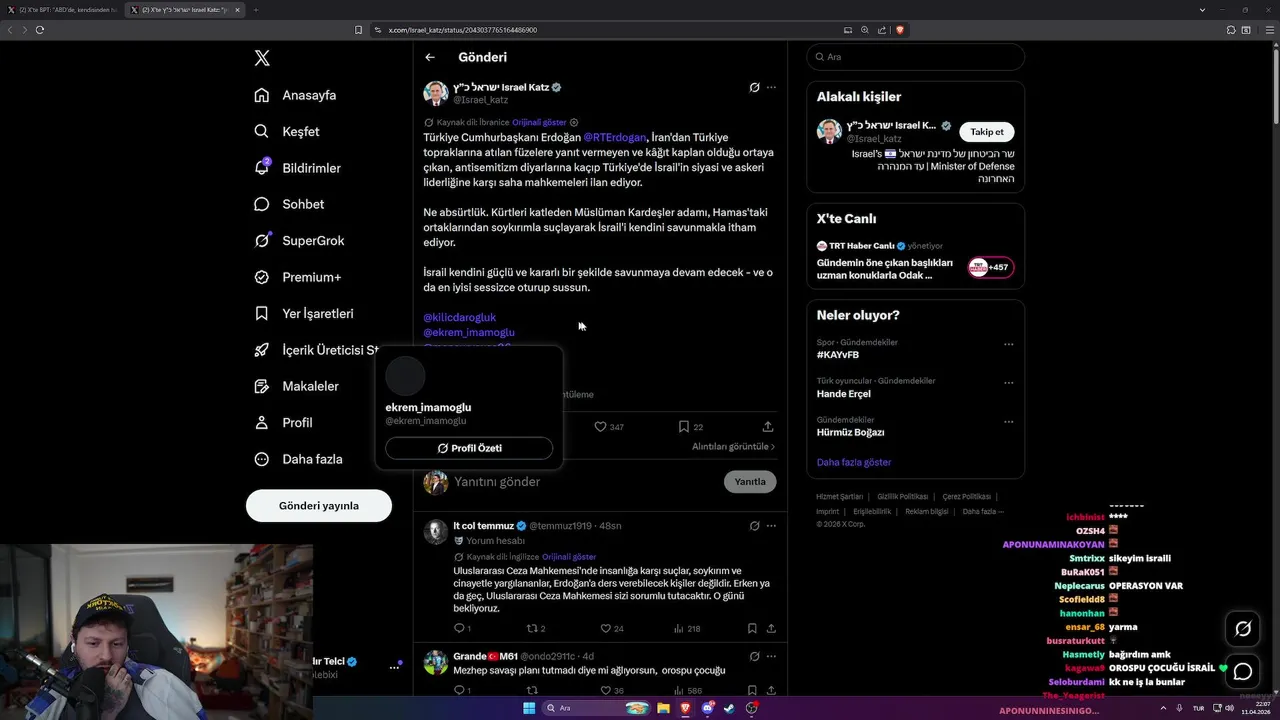Click Grok icon on Grande M61 reply
1280x720 pixels.
point(755,656)
